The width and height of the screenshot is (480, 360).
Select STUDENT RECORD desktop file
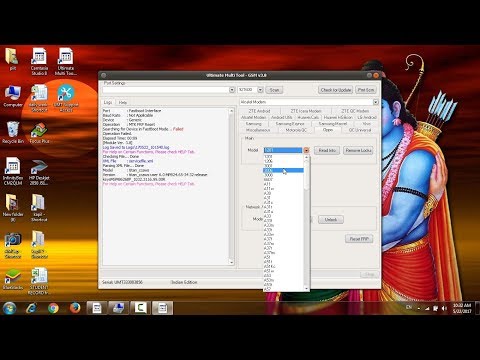39,281
